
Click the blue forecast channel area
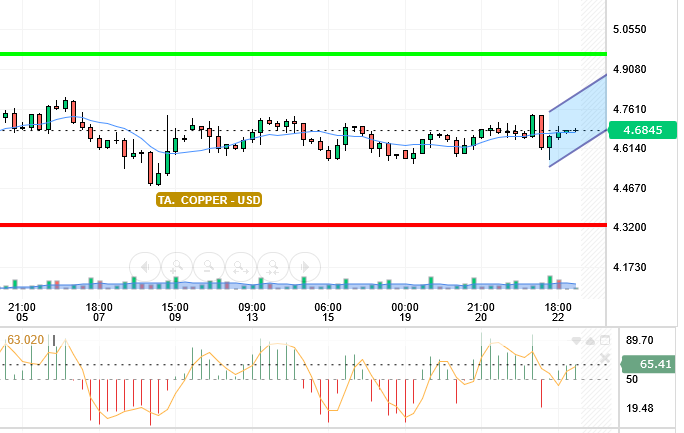click(x=580, y=123)
